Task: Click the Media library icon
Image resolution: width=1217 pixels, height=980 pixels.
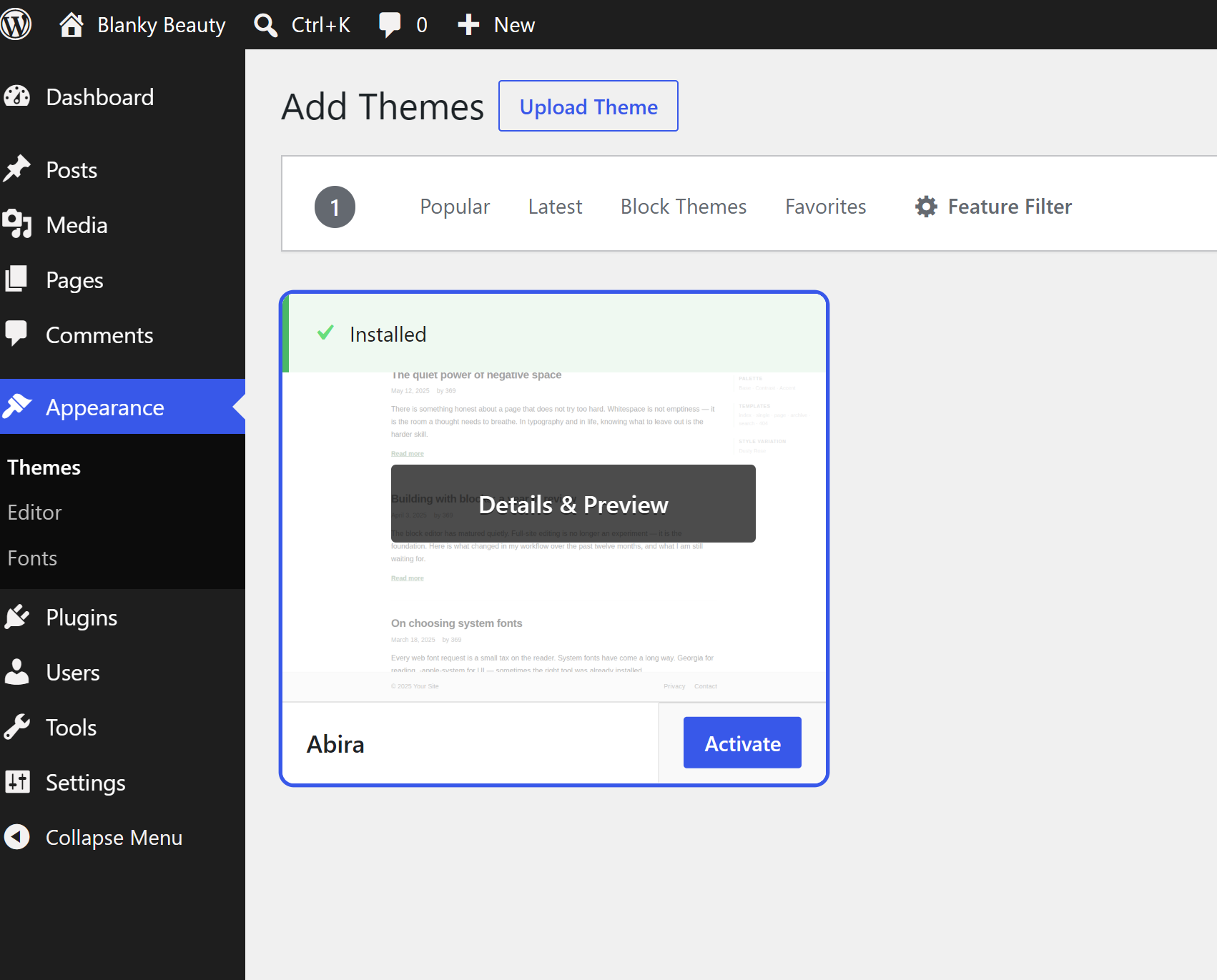Action: point(17,224)
